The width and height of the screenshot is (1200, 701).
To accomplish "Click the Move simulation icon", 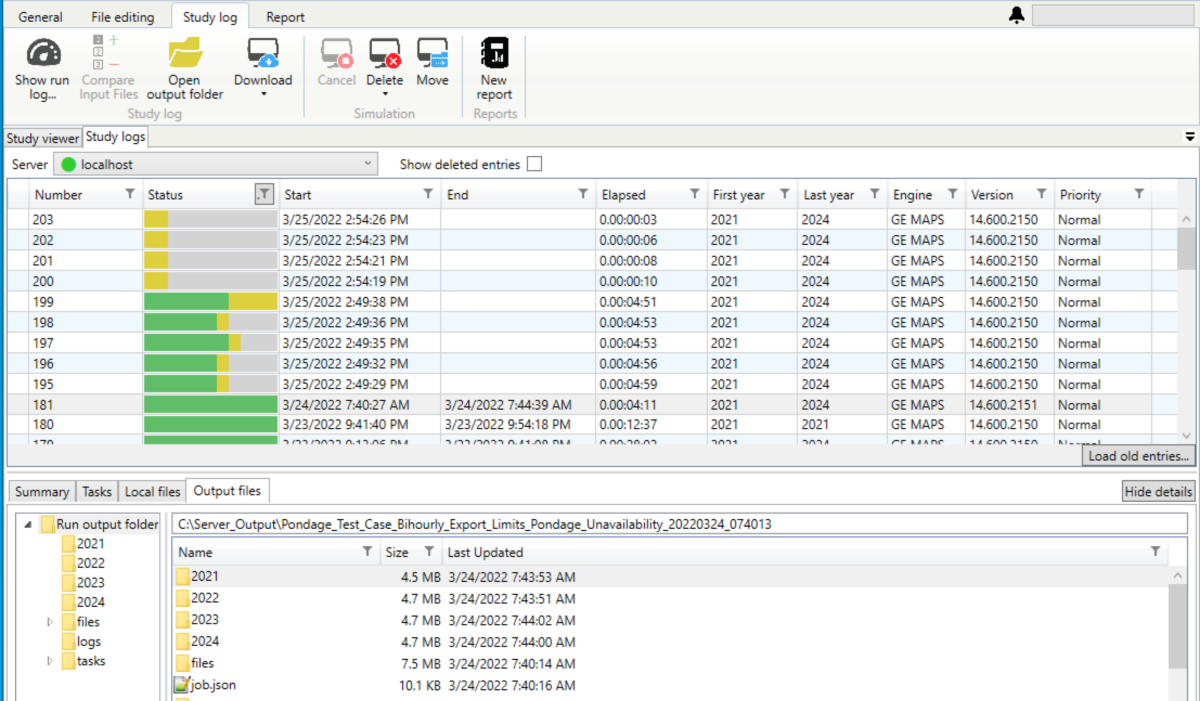I will [x=432, y=52].
